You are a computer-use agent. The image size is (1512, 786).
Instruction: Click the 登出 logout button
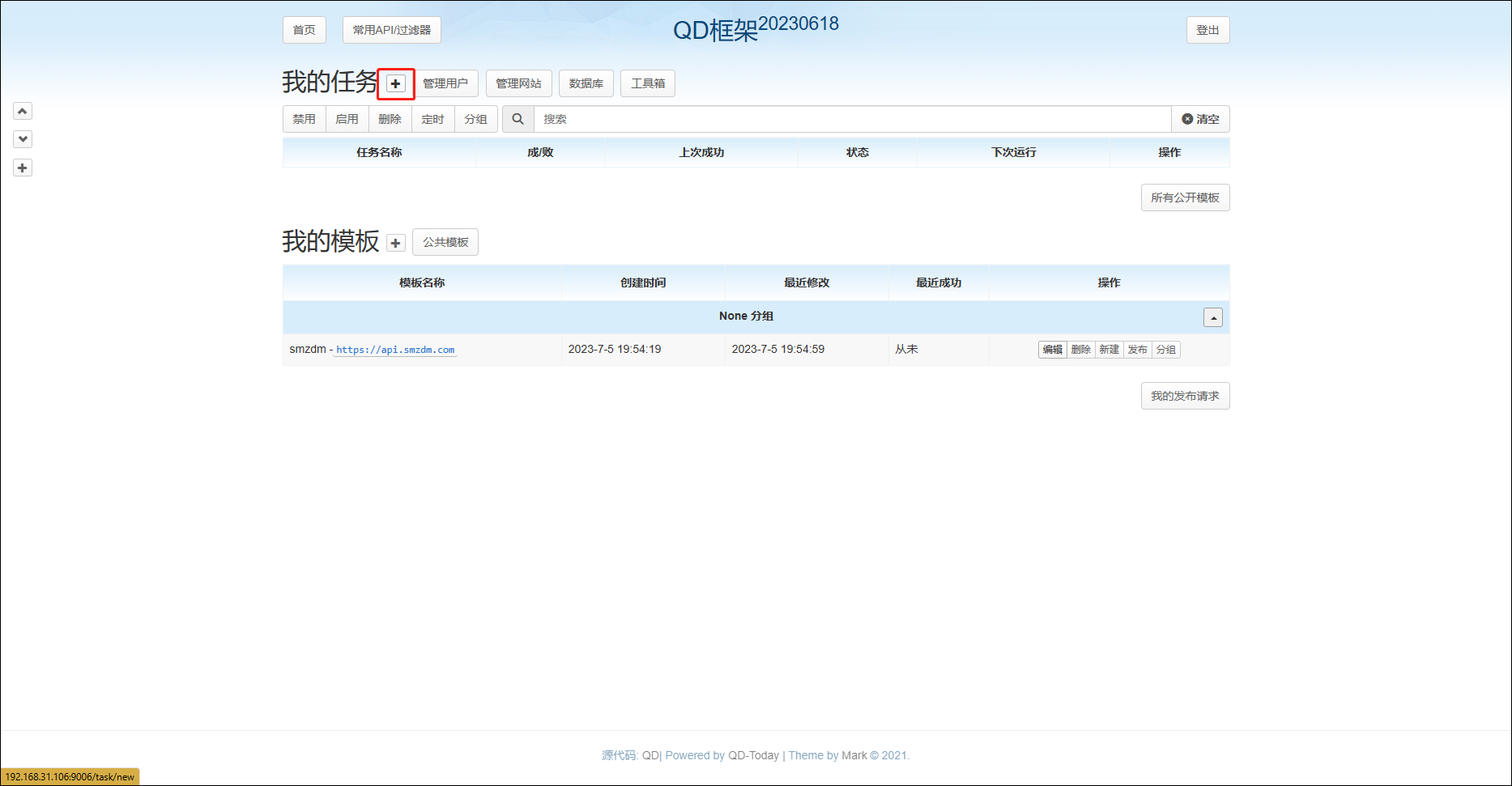tap(1207, 30)
